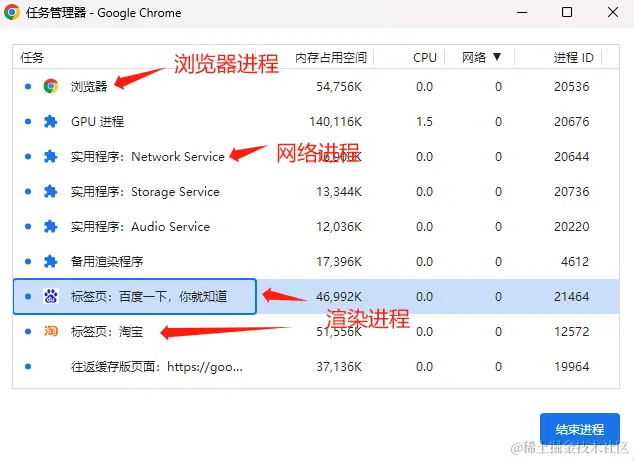Screen dimensions: 634x460
Task: Click process ID 4612
Action: (575, 262)
